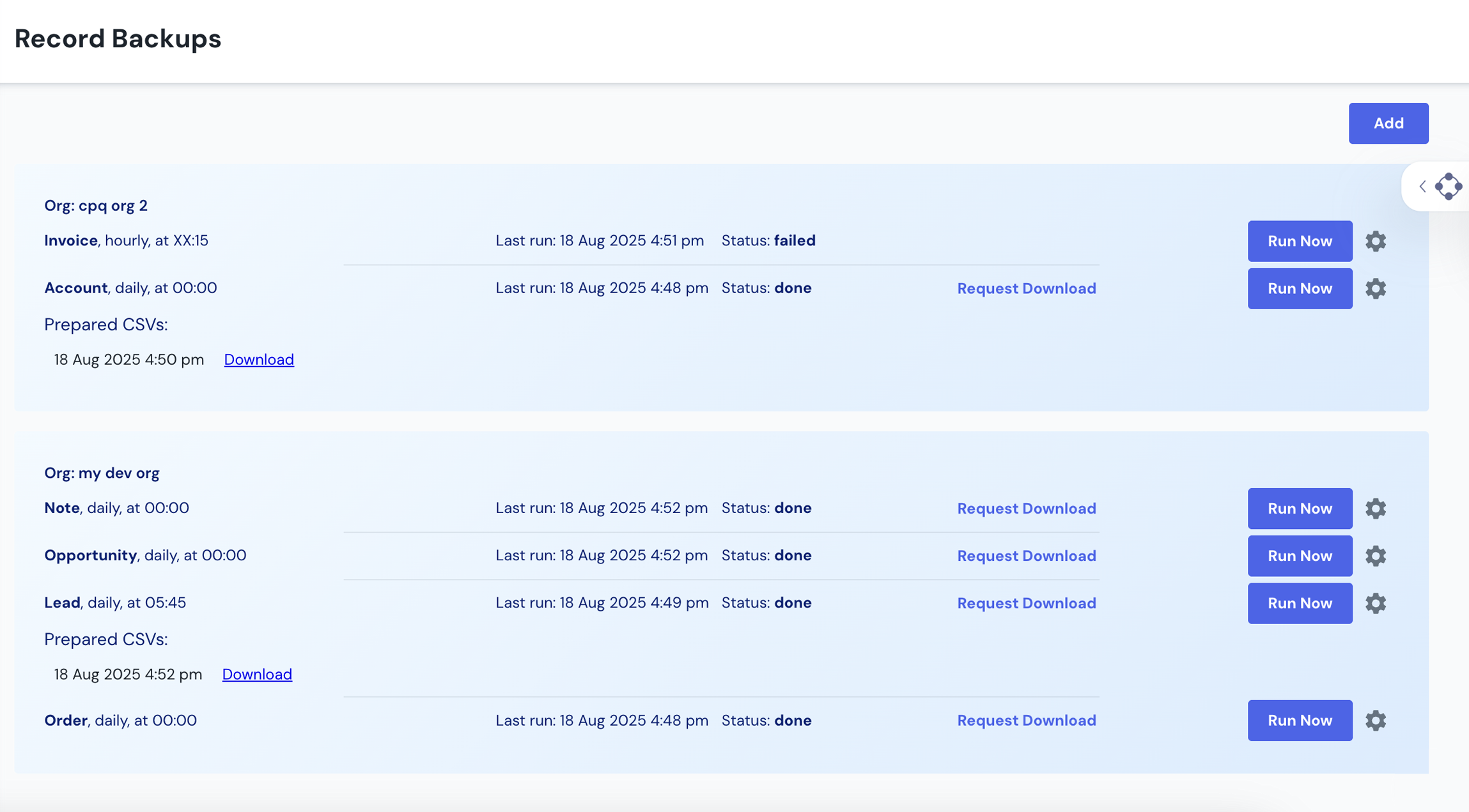
Task: Run the Note backup now
Action: [x=1300, y=508]
